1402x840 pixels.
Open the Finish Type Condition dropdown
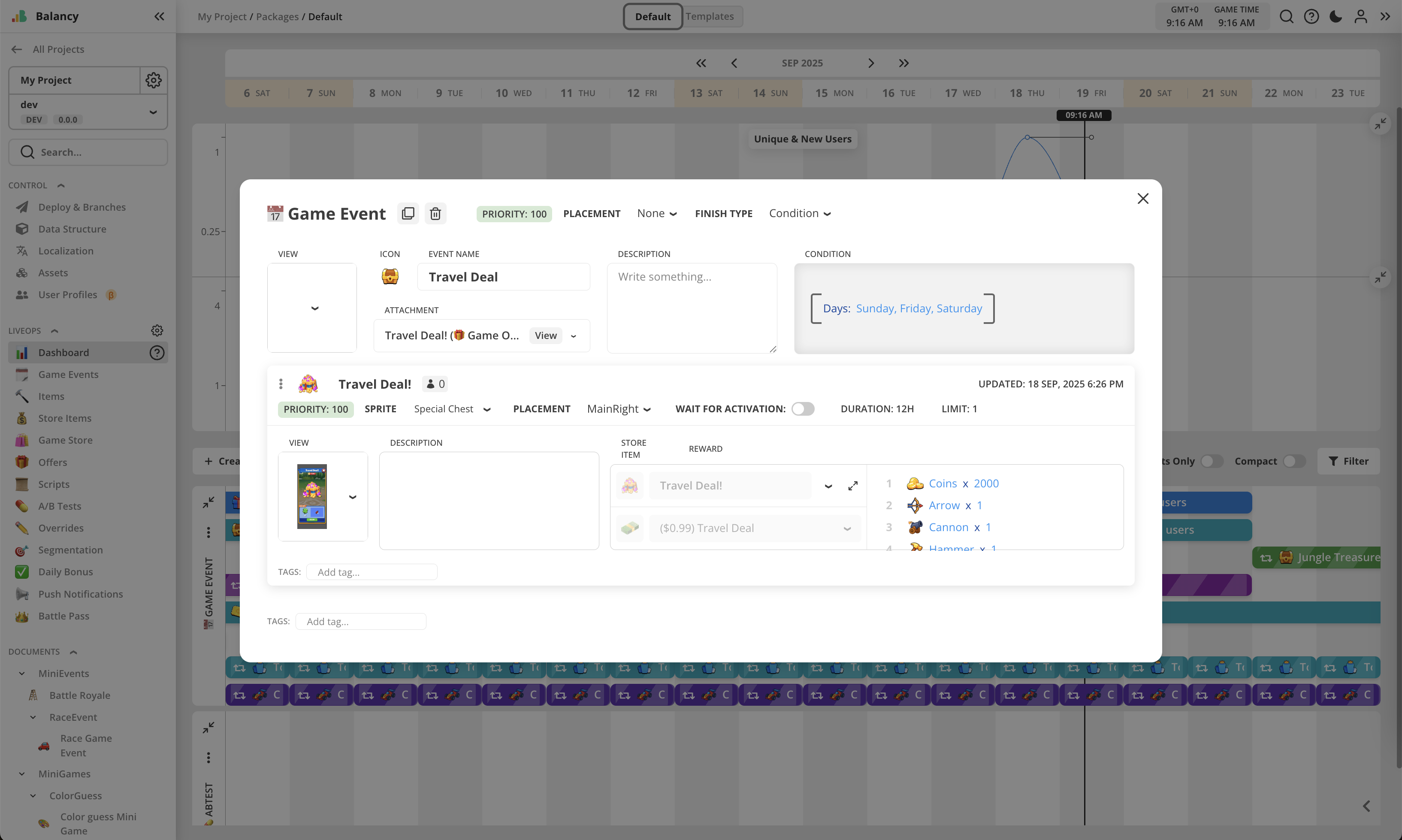(x=799, y=213)
